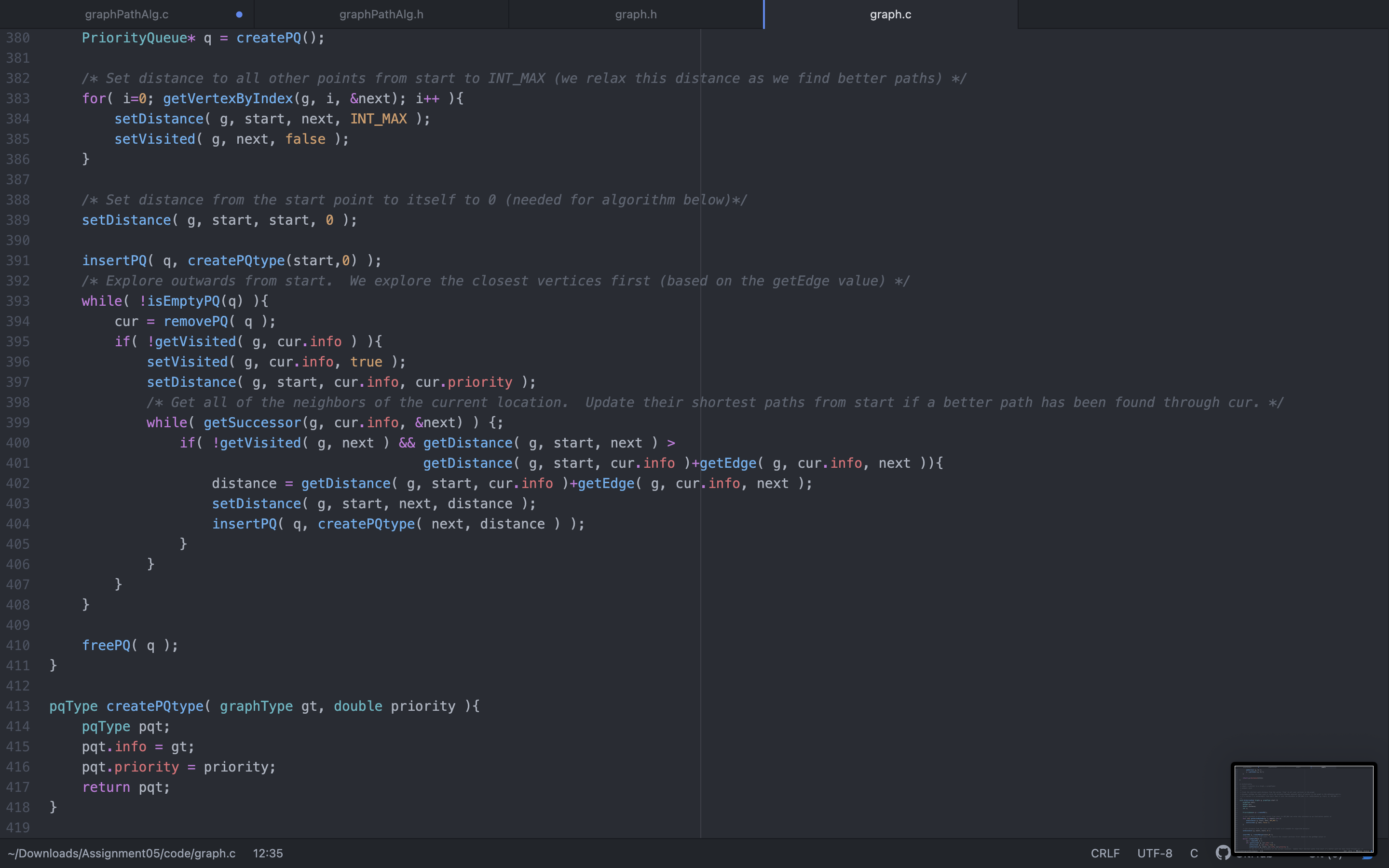Click line number 393 in the gutter
Image resolution: width=1389 pixels, height=868 pixels.
tap(18, 301)
